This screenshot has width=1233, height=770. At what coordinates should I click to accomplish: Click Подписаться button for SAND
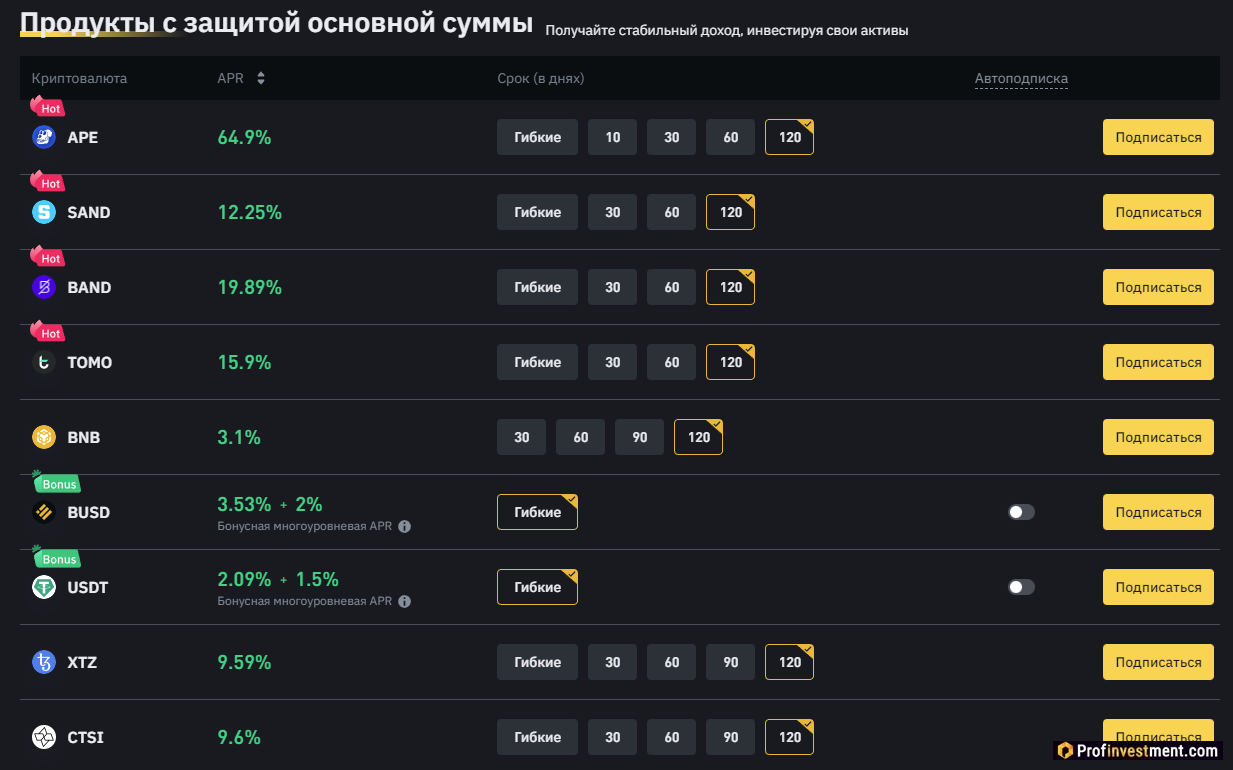pyautogui.click(x=1158, y=212)
